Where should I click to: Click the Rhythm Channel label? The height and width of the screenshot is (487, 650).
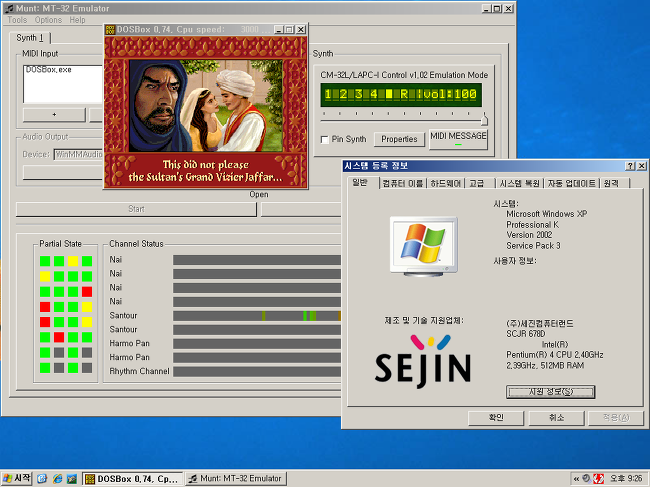click(139, 371)
